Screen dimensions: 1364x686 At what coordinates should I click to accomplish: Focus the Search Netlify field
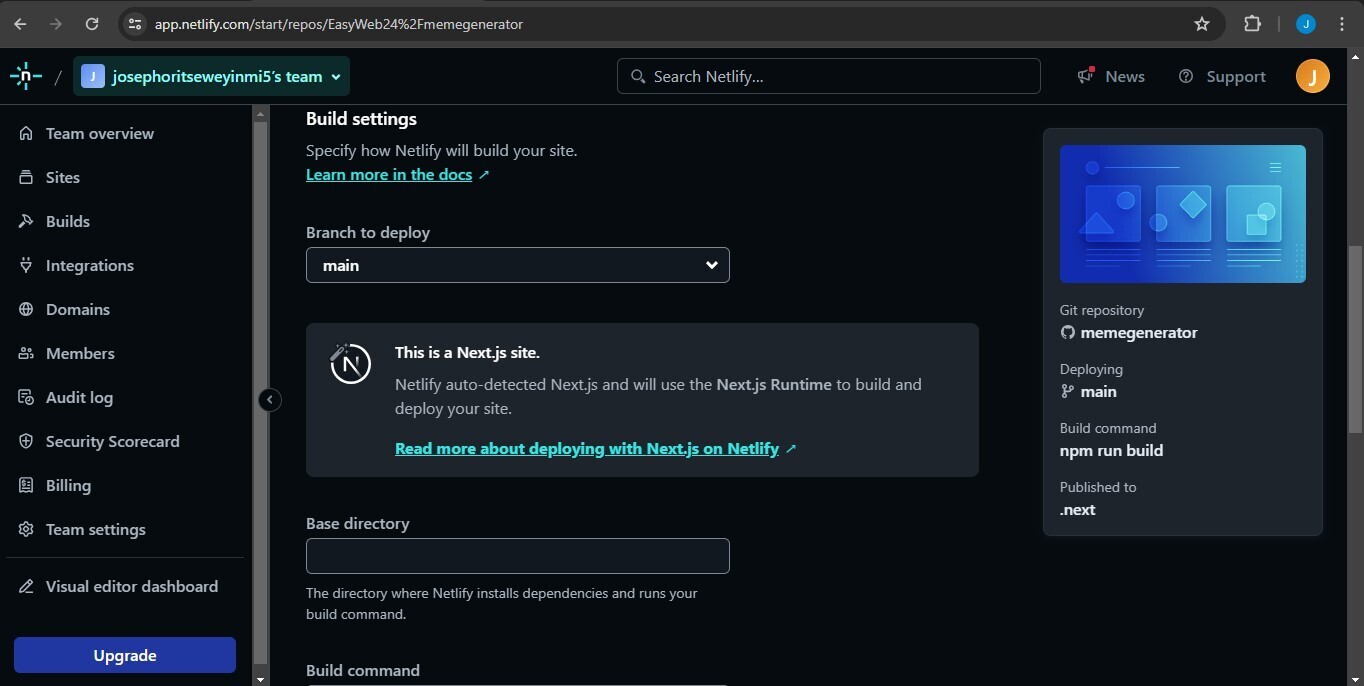840,76
